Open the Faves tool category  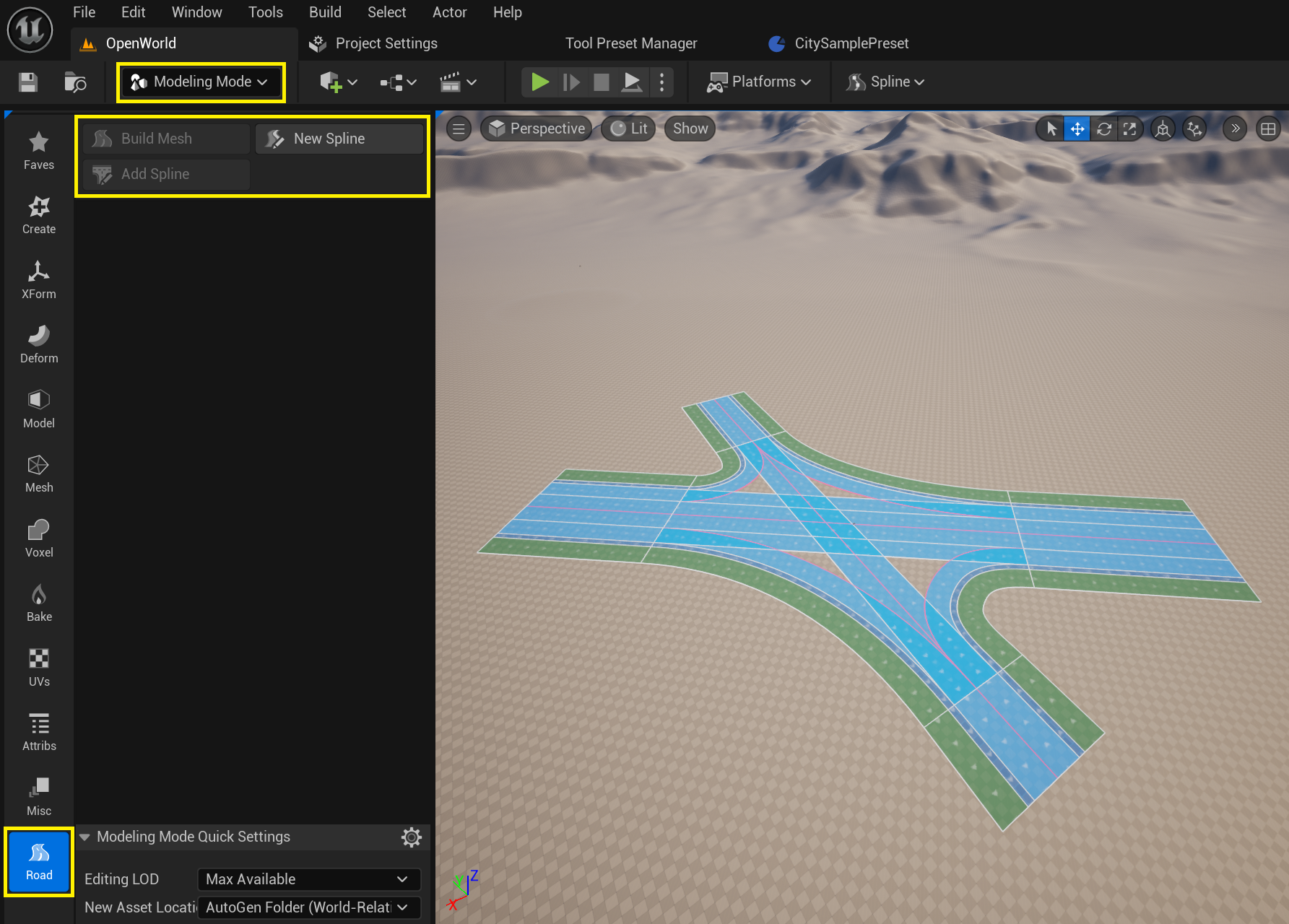(x=39, y=150)
